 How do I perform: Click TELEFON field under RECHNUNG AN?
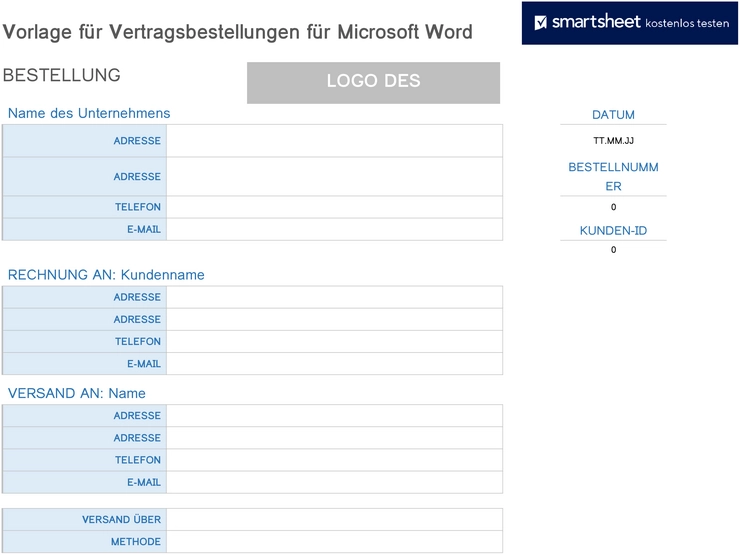coord(335,342)
